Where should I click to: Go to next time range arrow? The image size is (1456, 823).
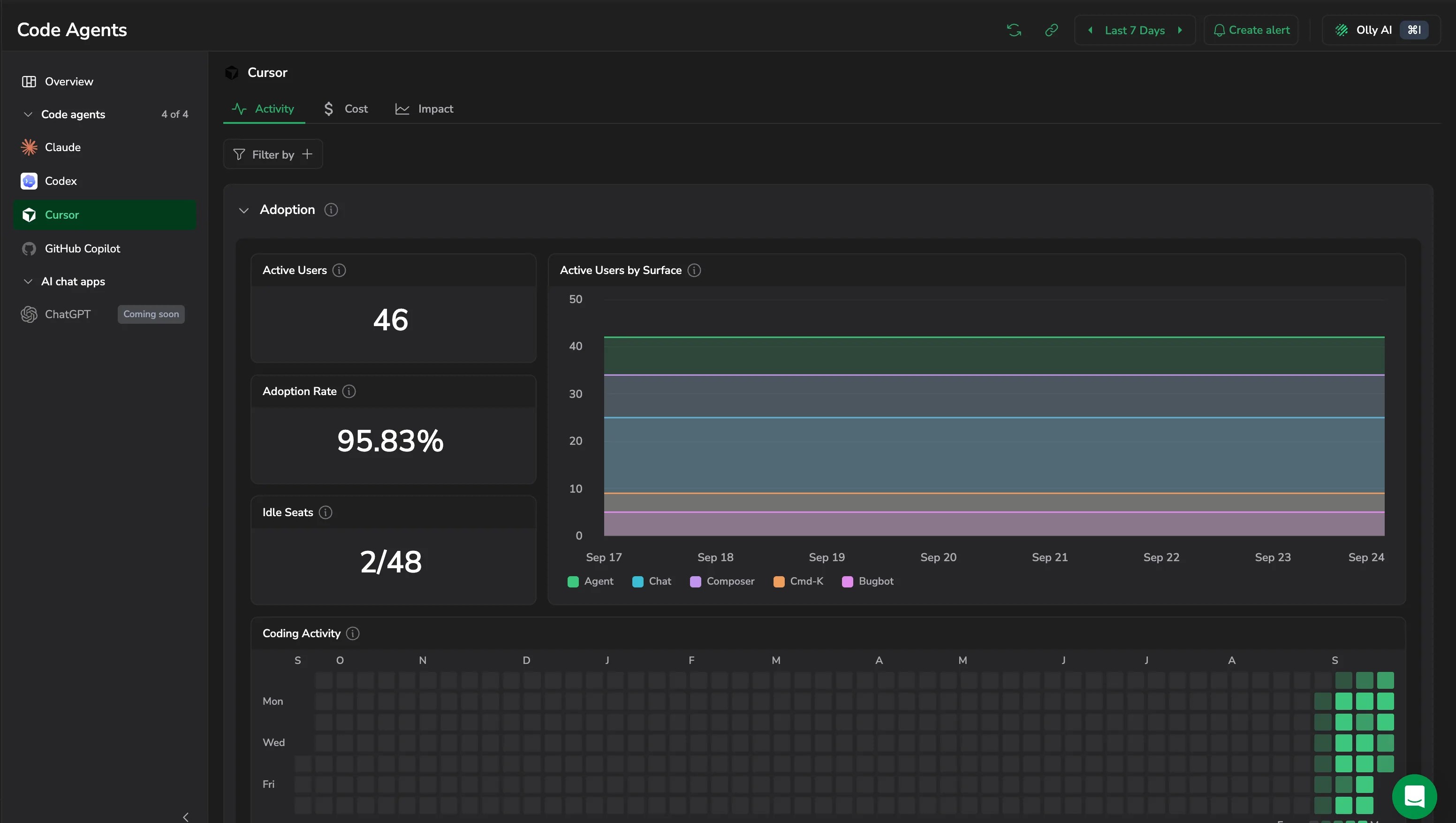(x=1180, y=30)
